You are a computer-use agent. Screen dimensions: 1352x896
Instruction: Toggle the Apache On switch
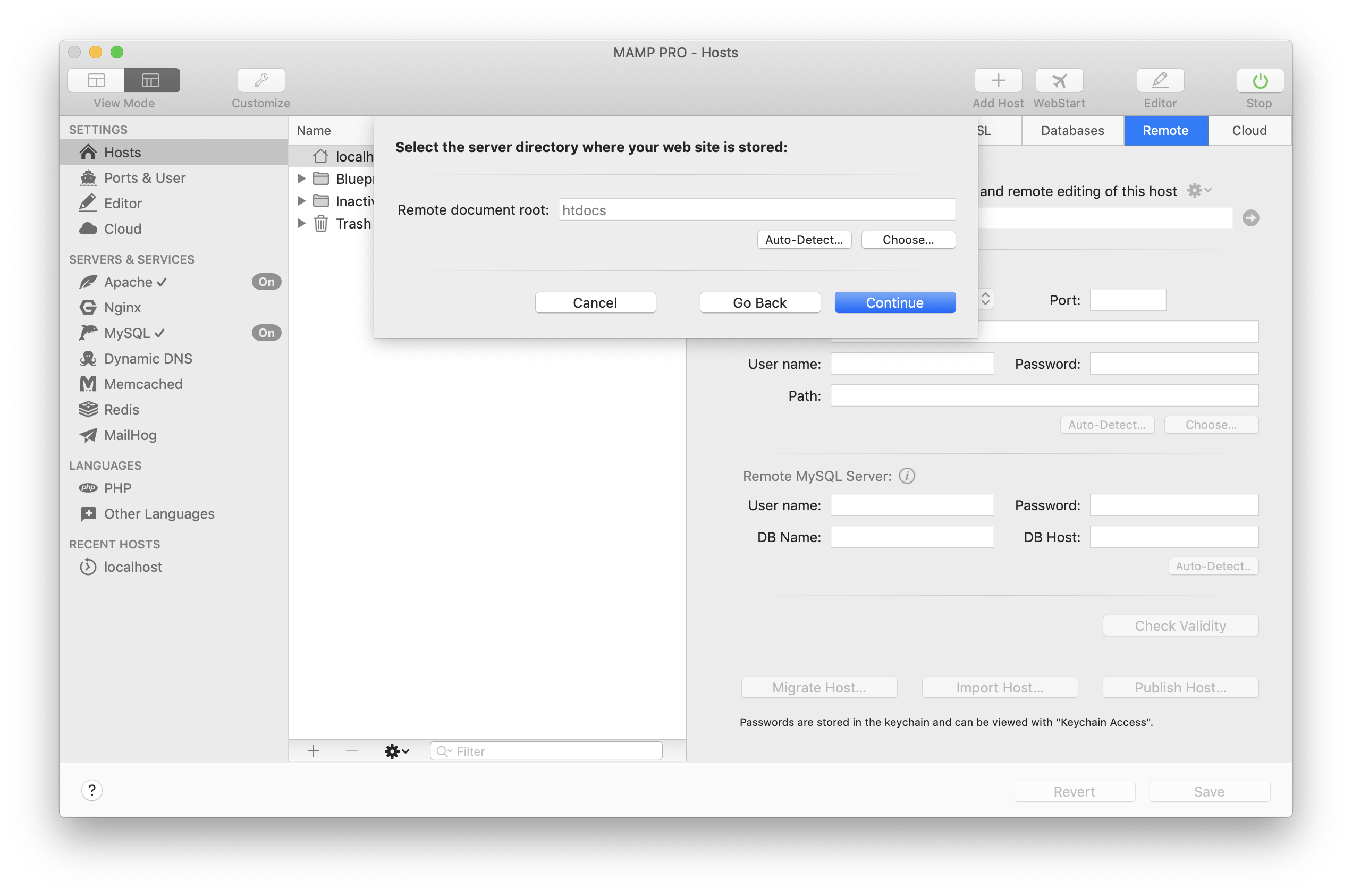click(266, 281)
